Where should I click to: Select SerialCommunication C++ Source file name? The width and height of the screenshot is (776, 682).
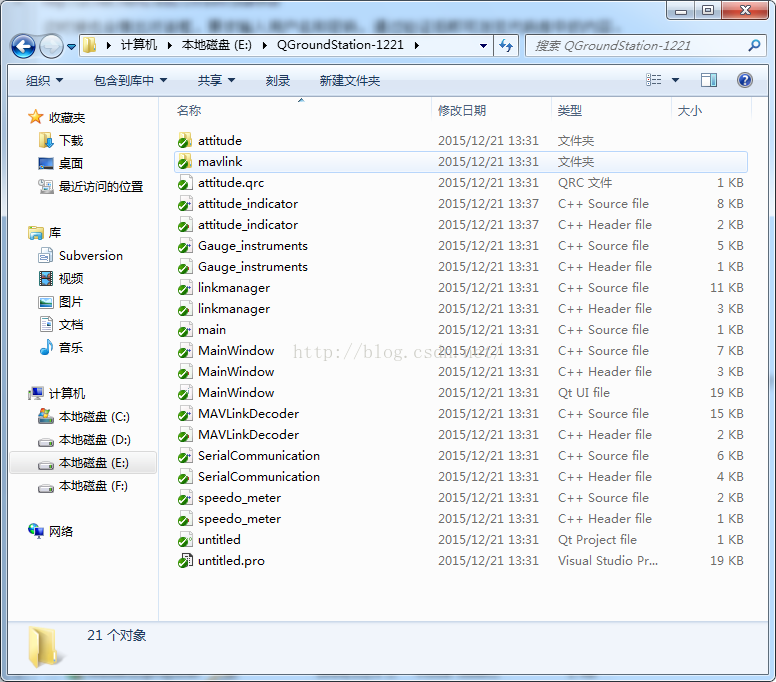tap(259, 455)
